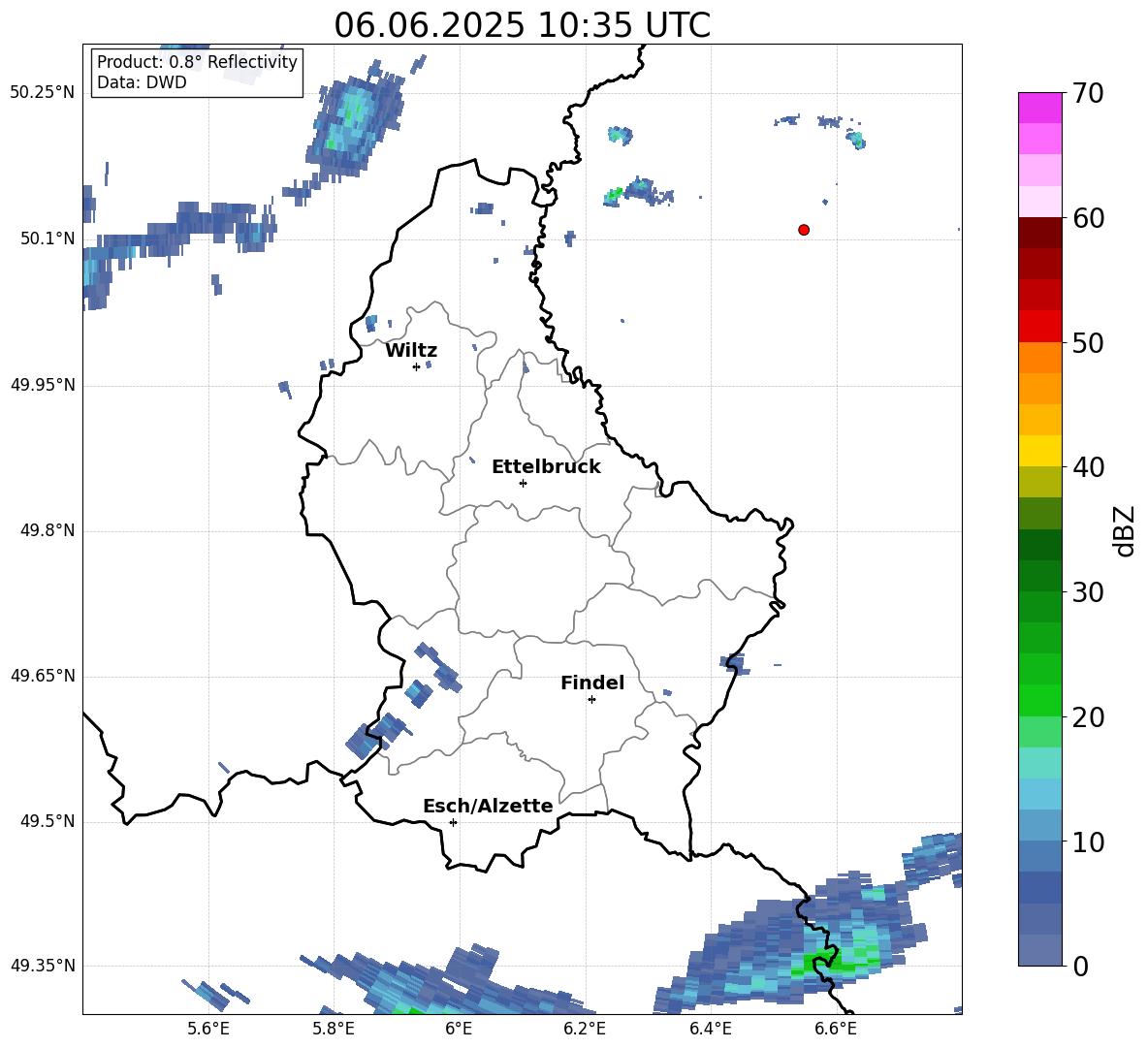
Task: Click the 50.25°N latitude label
Action: (x=43, y=93)
